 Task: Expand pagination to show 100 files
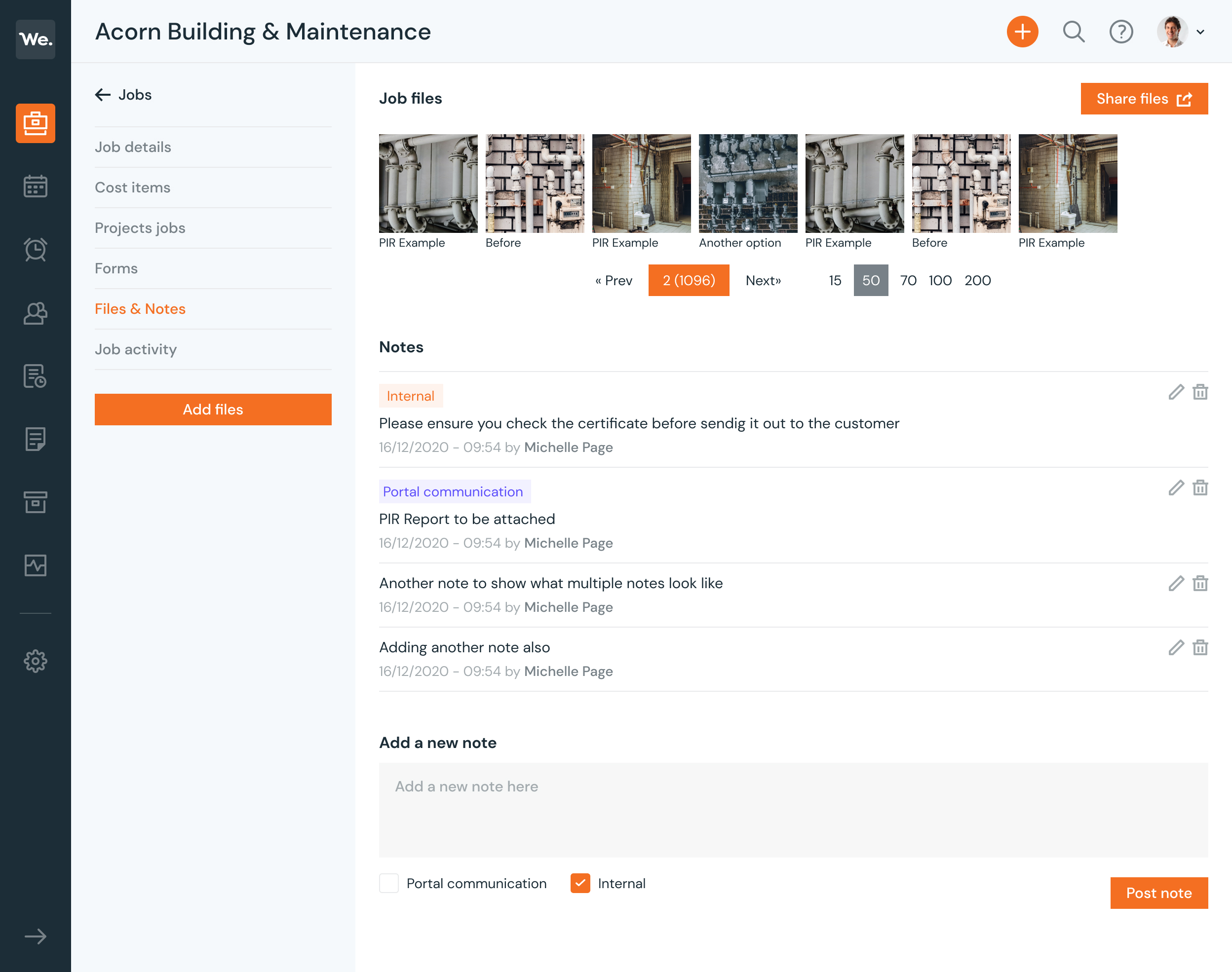point(940,280)
